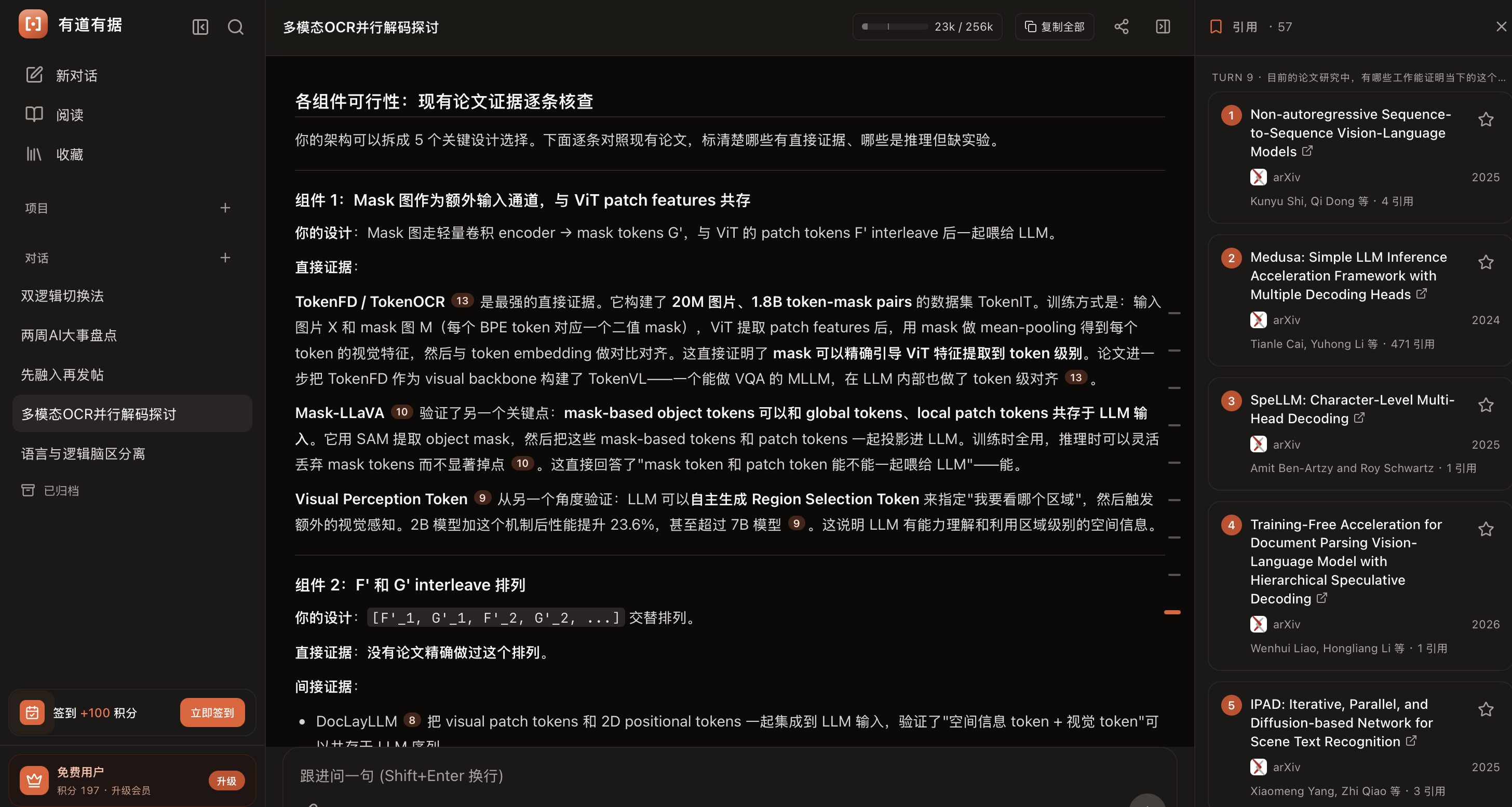Add a new conversation with plus icon
Viewport: 1512px width, 807px height.
(225, 258)
